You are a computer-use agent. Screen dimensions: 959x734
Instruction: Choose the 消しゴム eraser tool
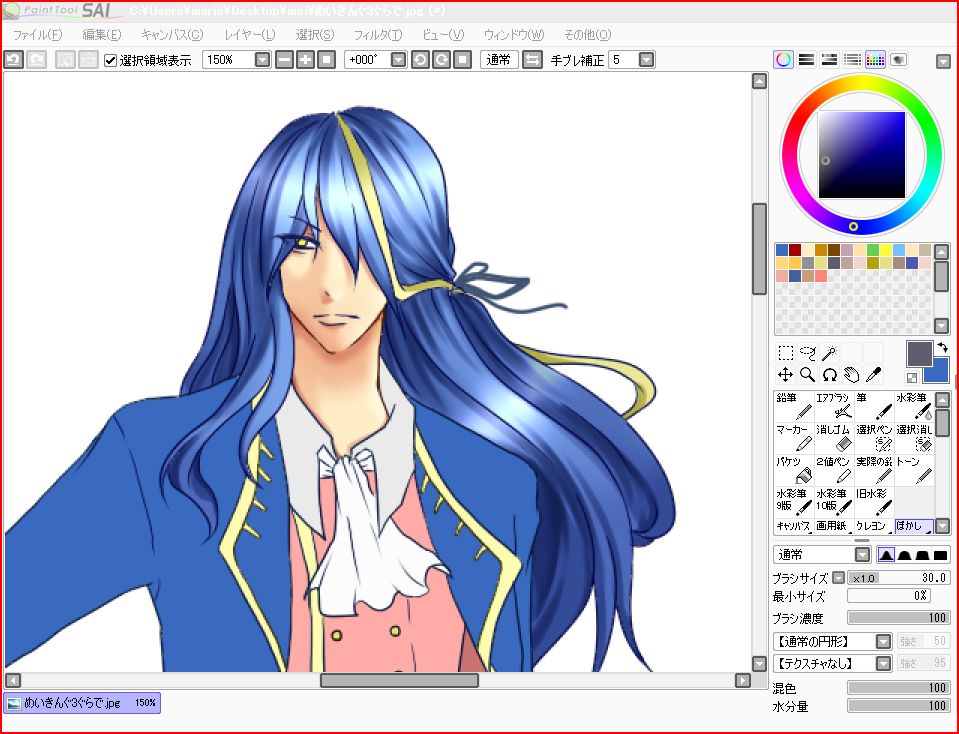(834, 438)
